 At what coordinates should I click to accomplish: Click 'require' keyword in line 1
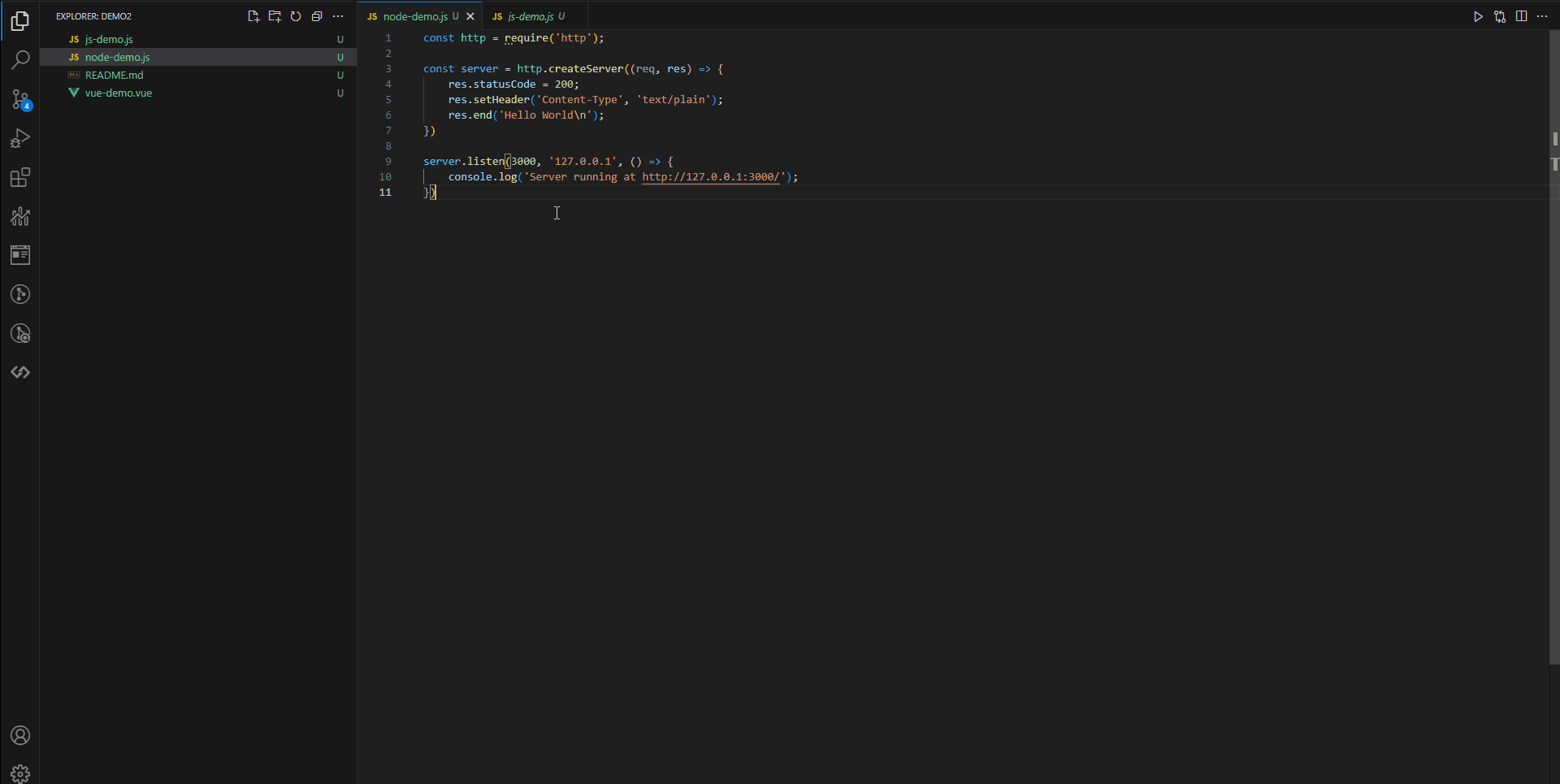(526, 37)
